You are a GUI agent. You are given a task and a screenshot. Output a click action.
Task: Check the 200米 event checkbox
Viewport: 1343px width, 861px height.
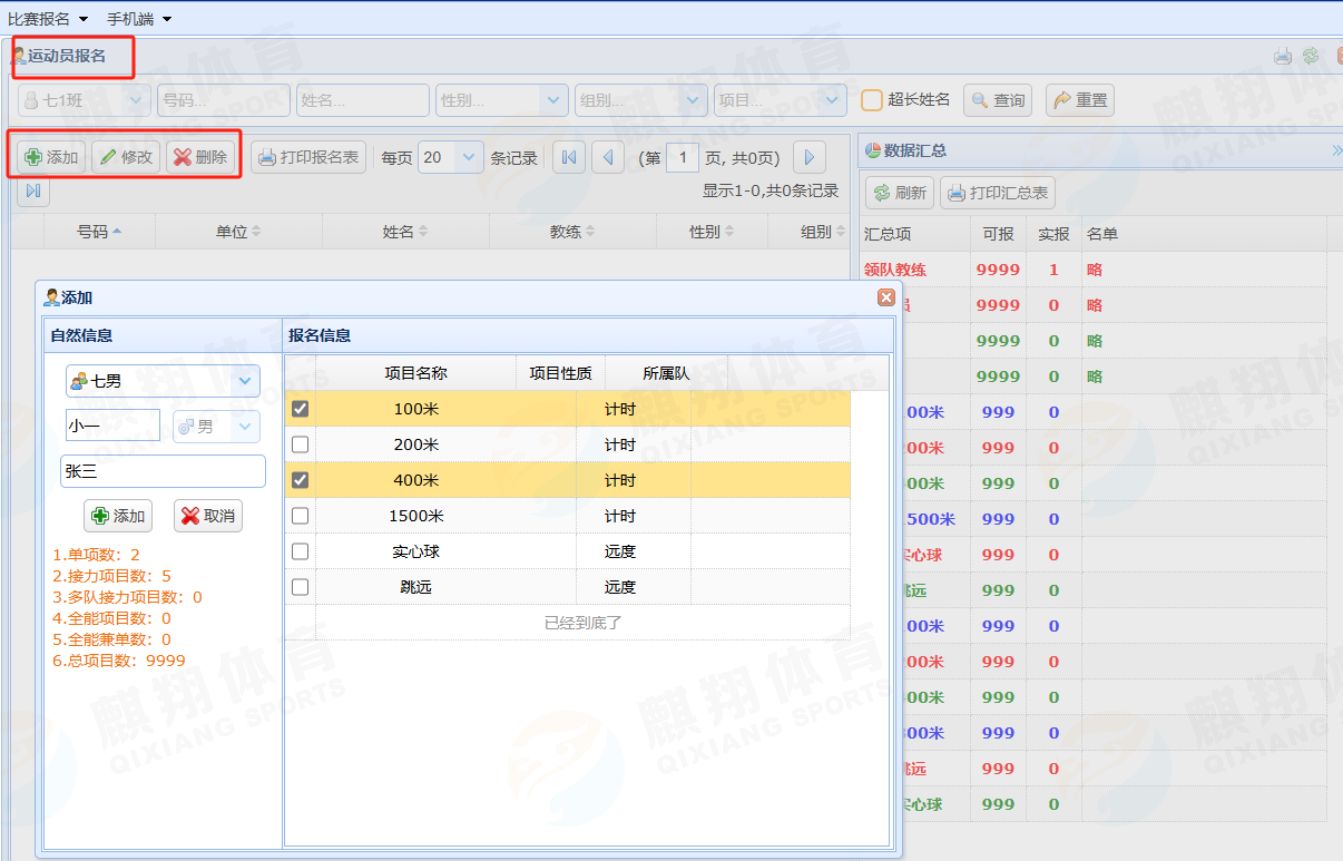coord(300,445)
